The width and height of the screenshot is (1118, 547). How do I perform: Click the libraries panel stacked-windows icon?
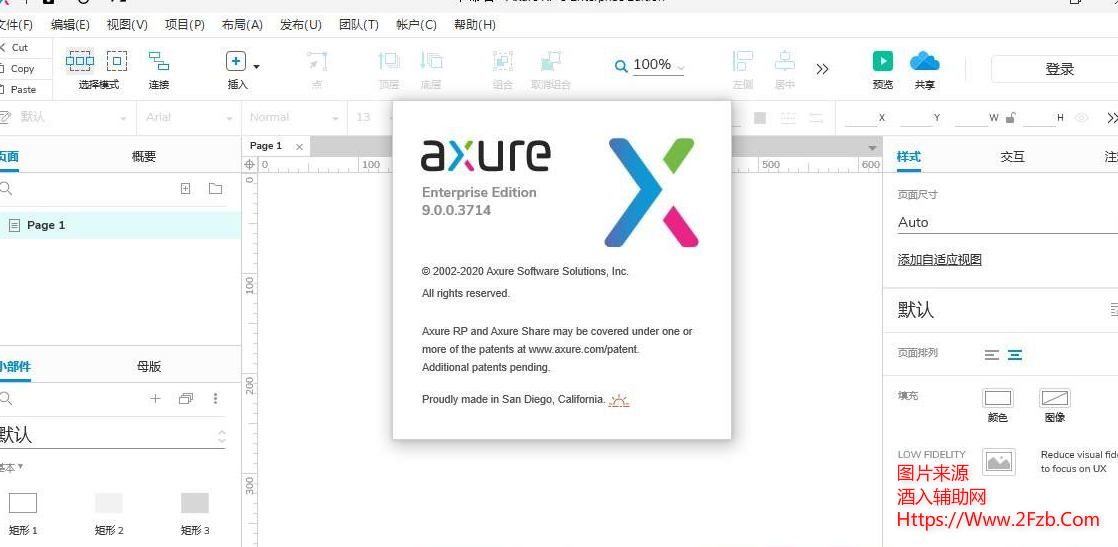click(x=185, y=399)
